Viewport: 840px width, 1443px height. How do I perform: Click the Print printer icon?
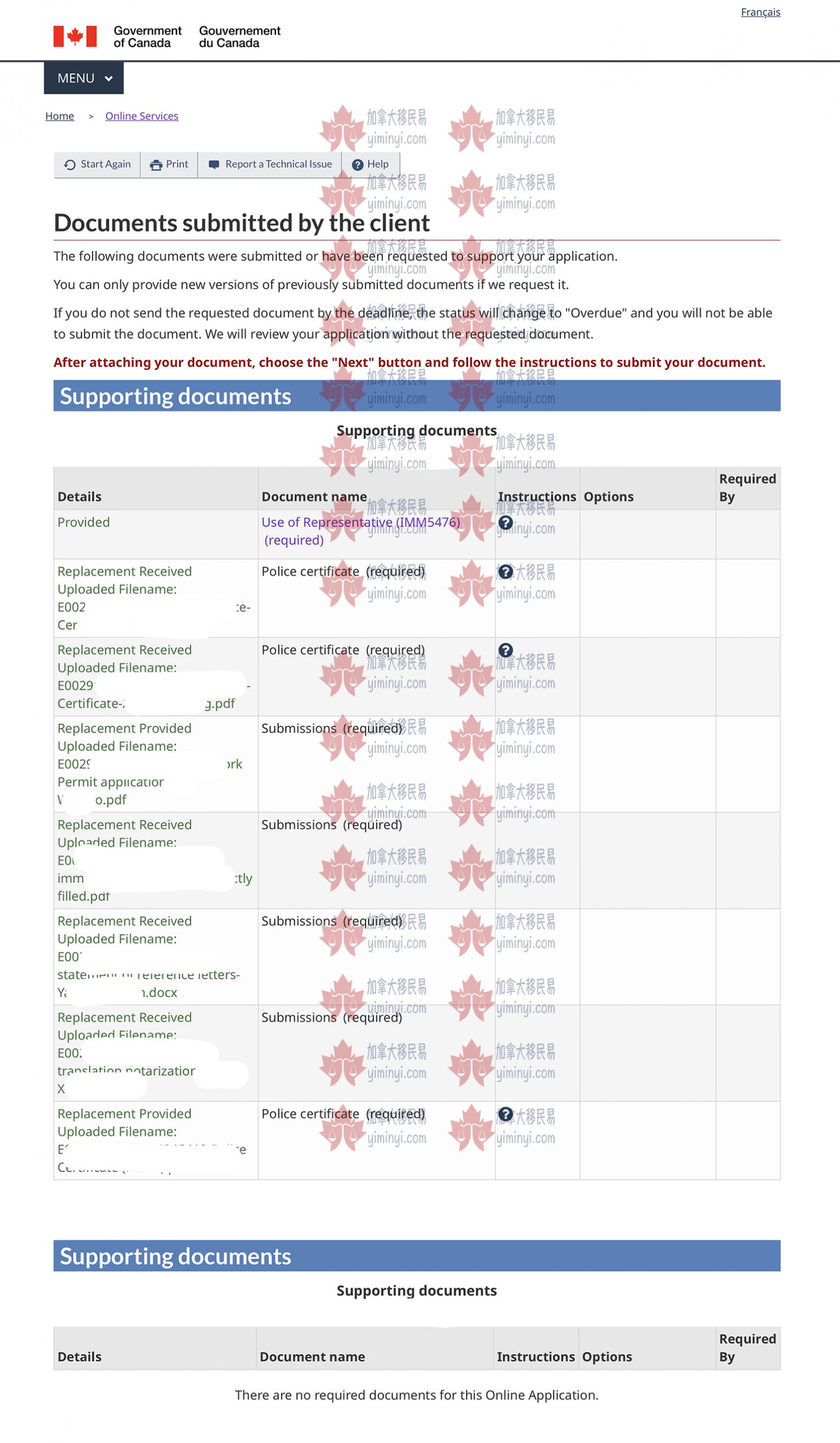pos(155,165)
